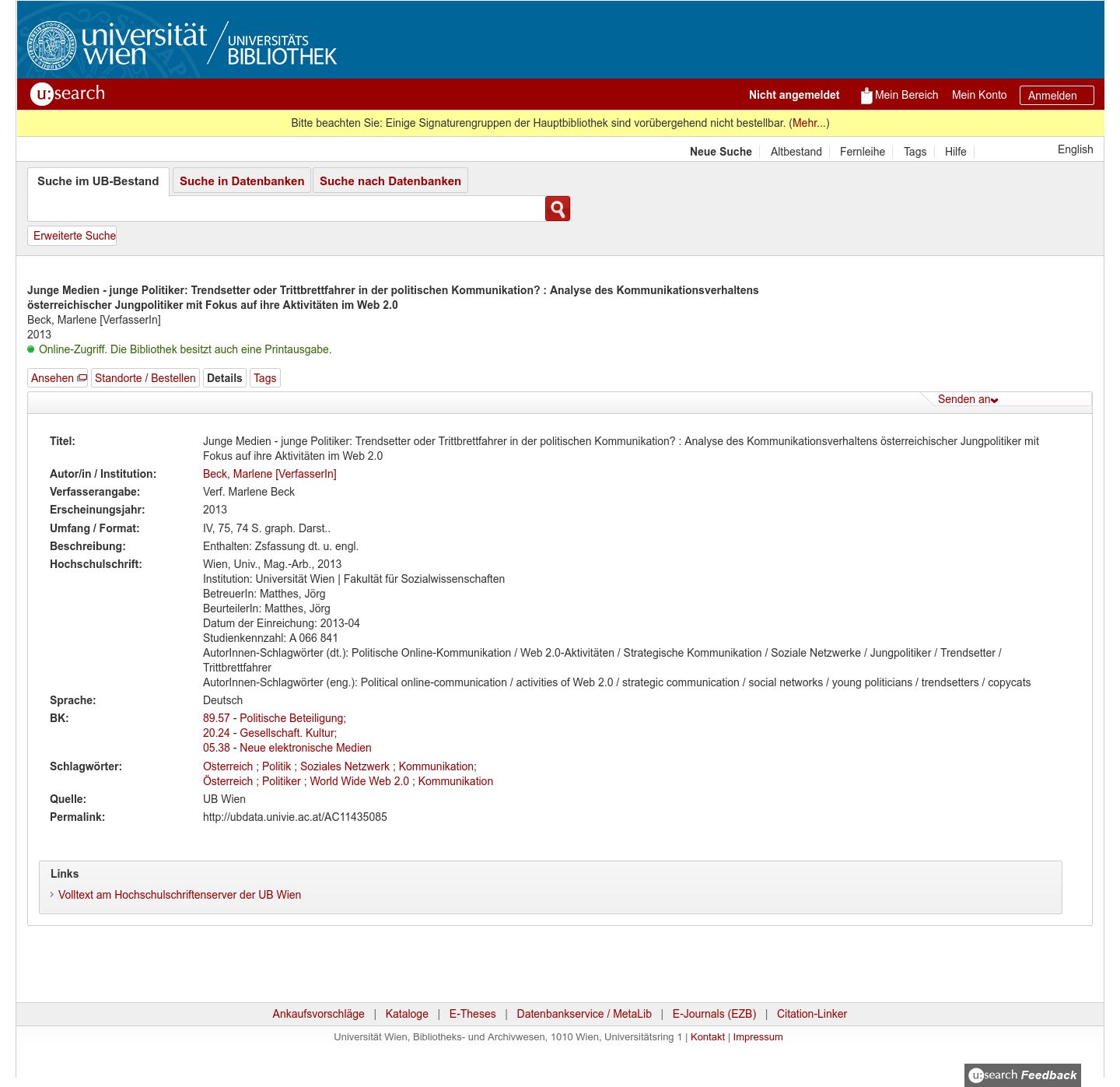The width and height of the screenshot is (1120, 1087).
Task: Open the Tags tab of the record
Action: click(265, 378)
